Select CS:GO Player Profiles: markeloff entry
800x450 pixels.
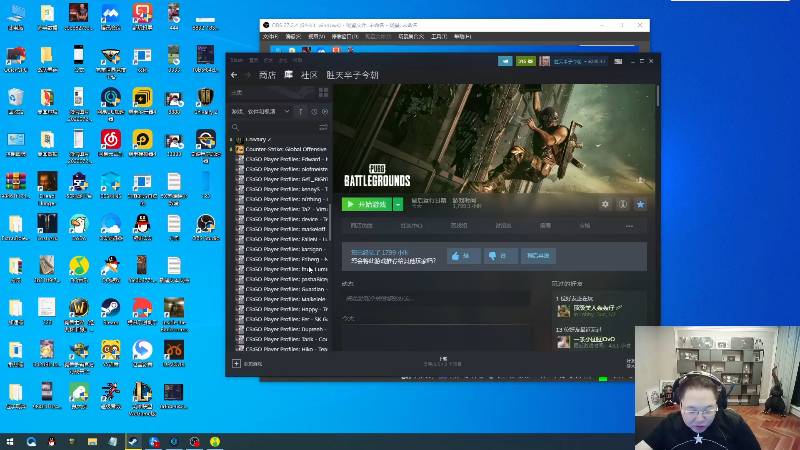tap(286, 229)
